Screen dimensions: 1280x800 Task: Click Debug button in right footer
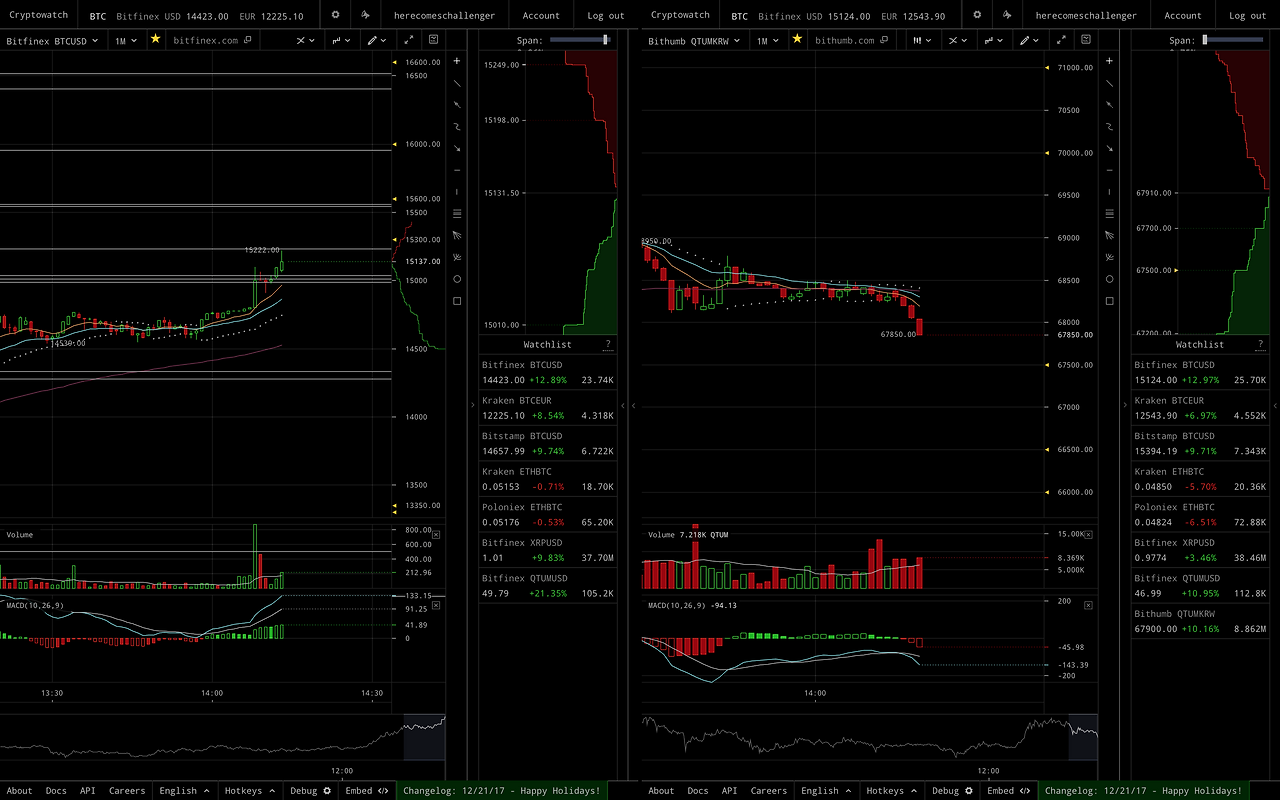953,791
